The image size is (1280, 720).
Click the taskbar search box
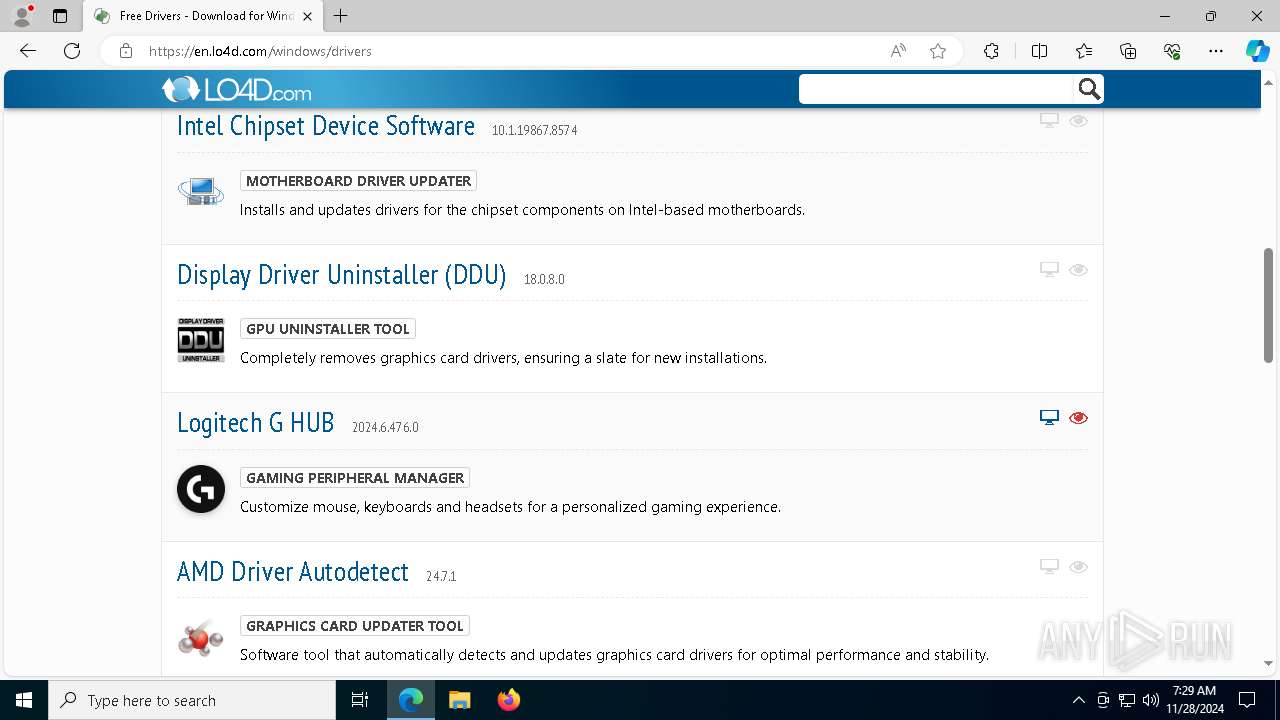(192, 700)
